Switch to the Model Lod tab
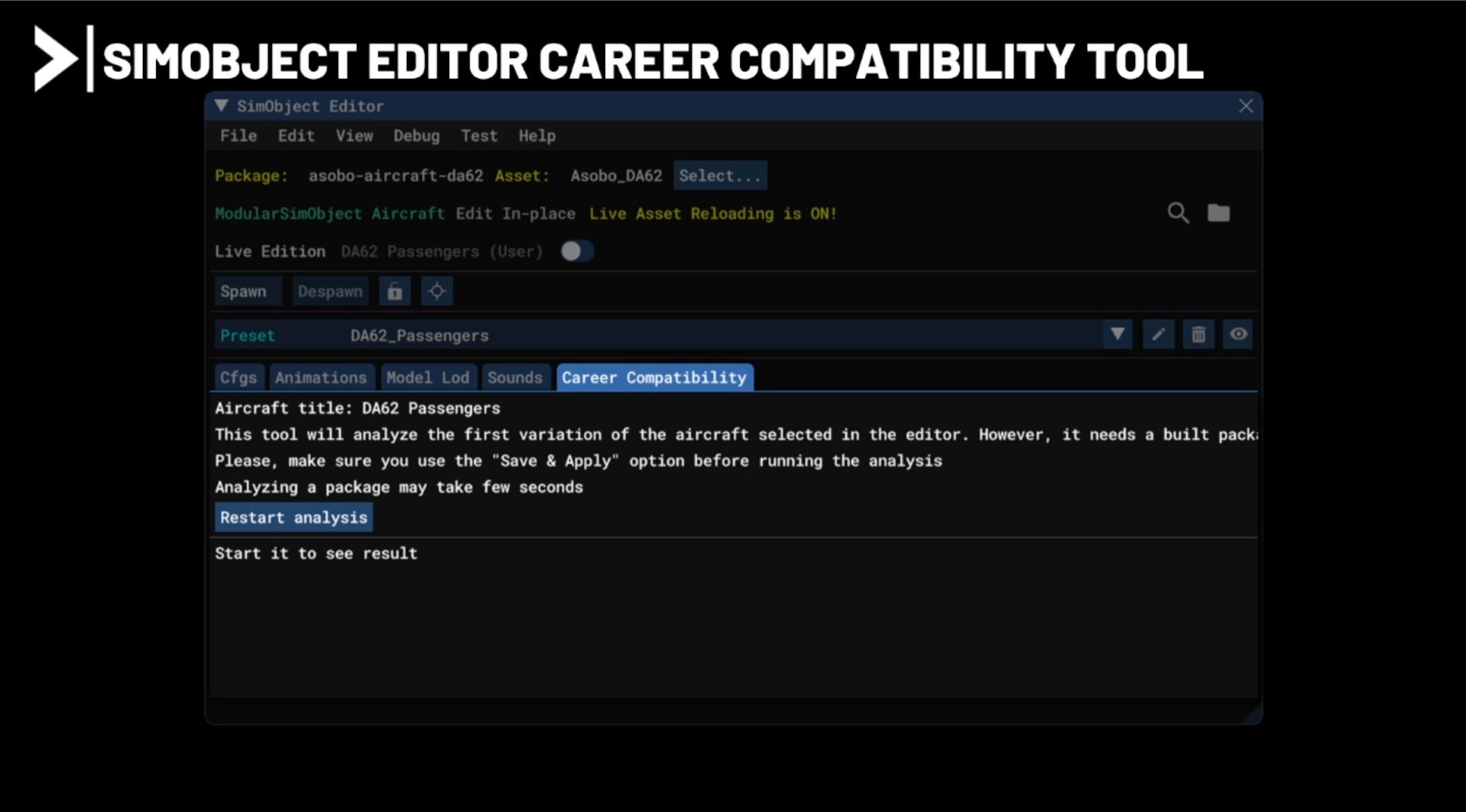 [427, 377]
